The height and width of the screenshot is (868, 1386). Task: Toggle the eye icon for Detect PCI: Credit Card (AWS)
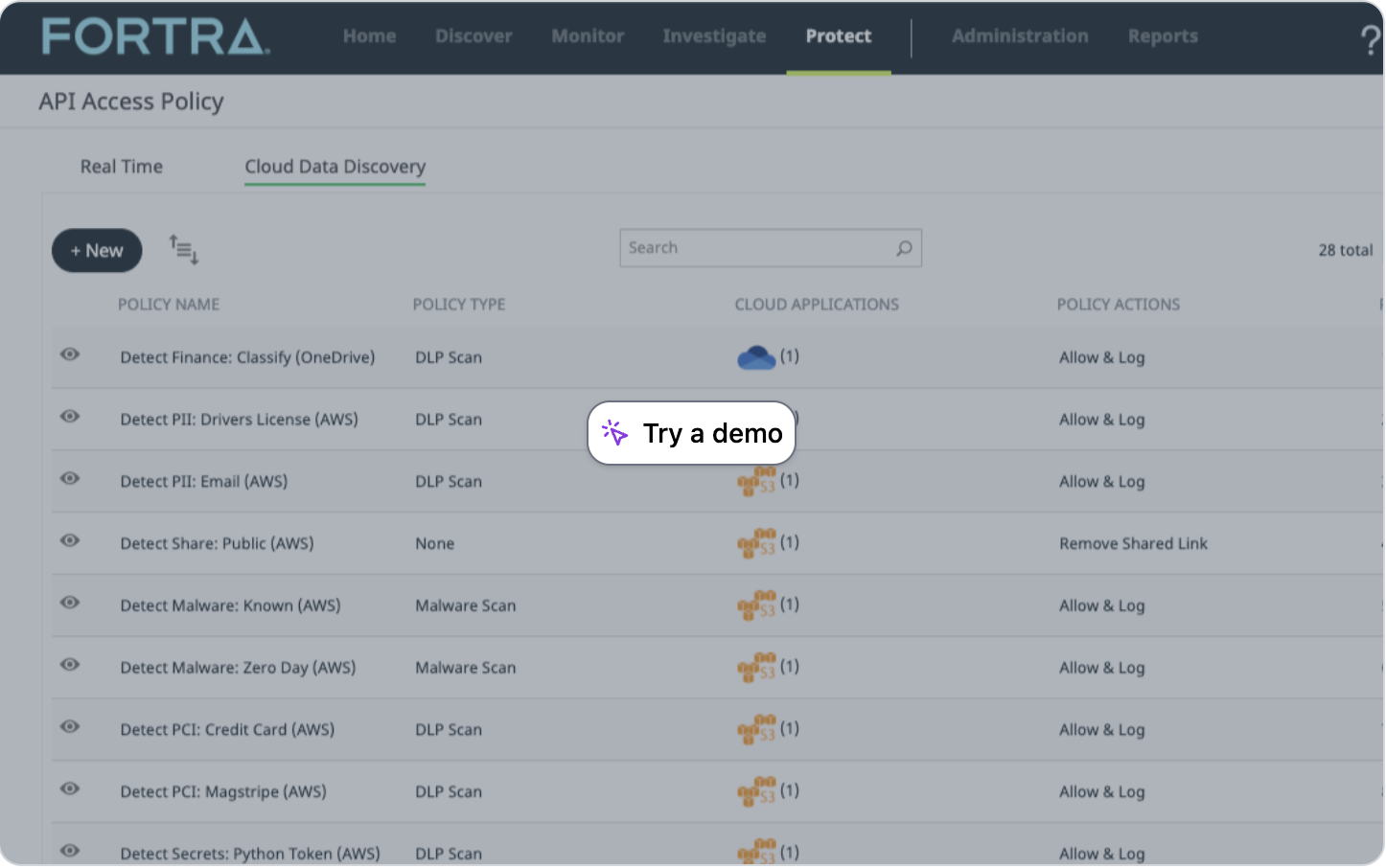[x=70, y=726]
